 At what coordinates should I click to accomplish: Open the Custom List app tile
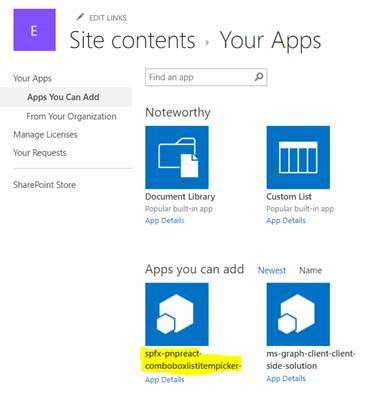(x=298, y=157)
